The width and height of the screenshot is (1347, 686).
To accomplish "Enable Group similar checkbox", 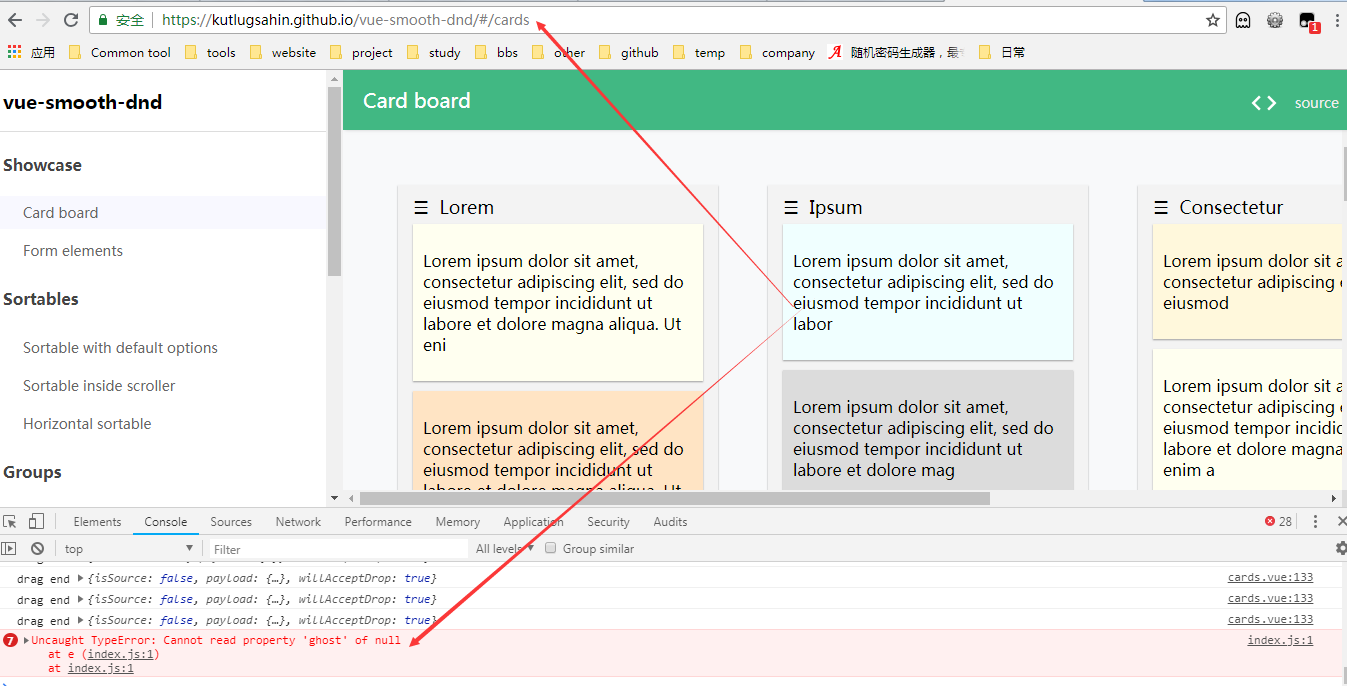I will [x=550, y=548].
